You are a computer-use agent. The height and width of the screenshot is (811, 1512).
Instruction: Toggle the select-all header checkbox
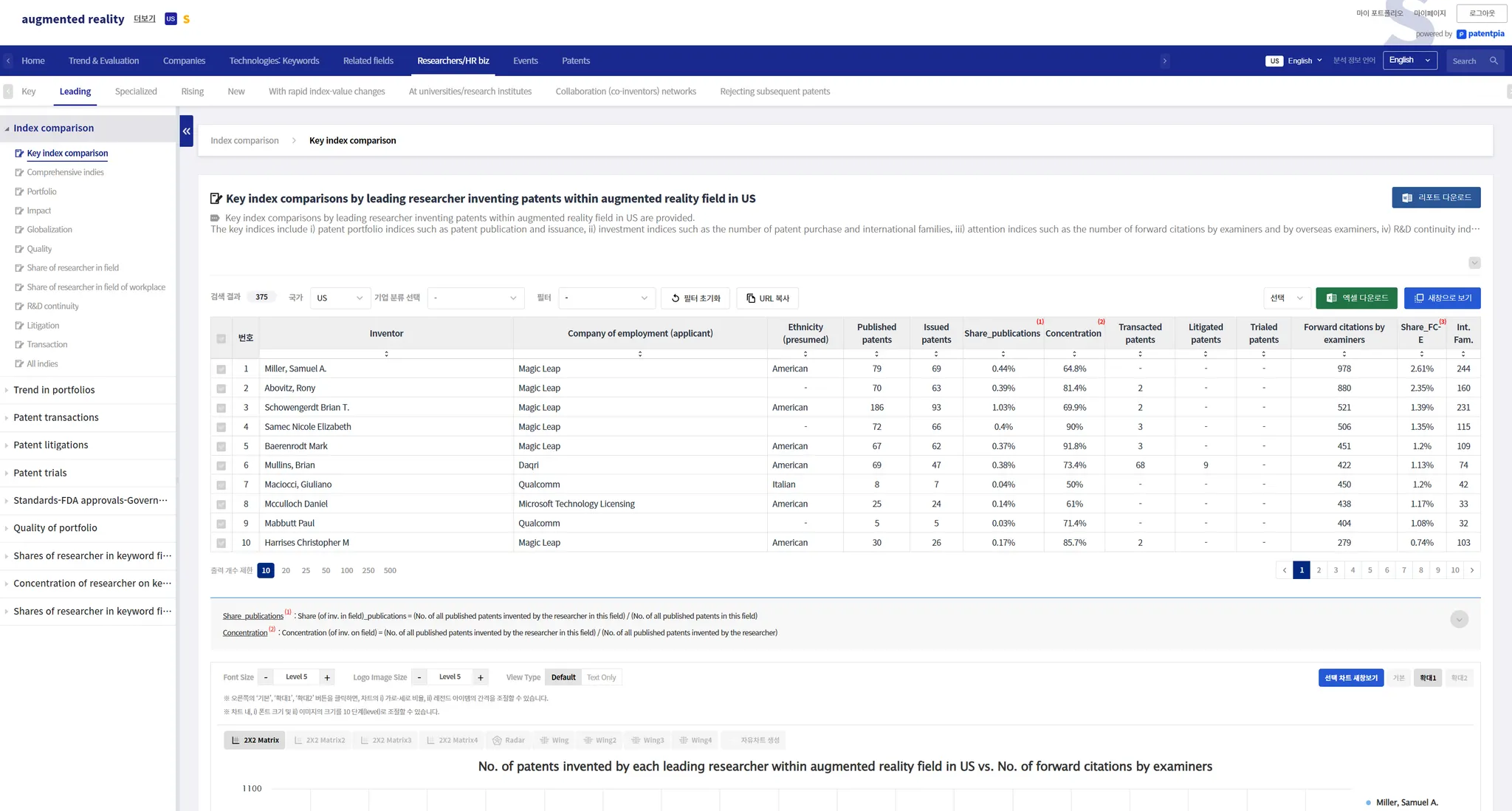coord(221,338)
